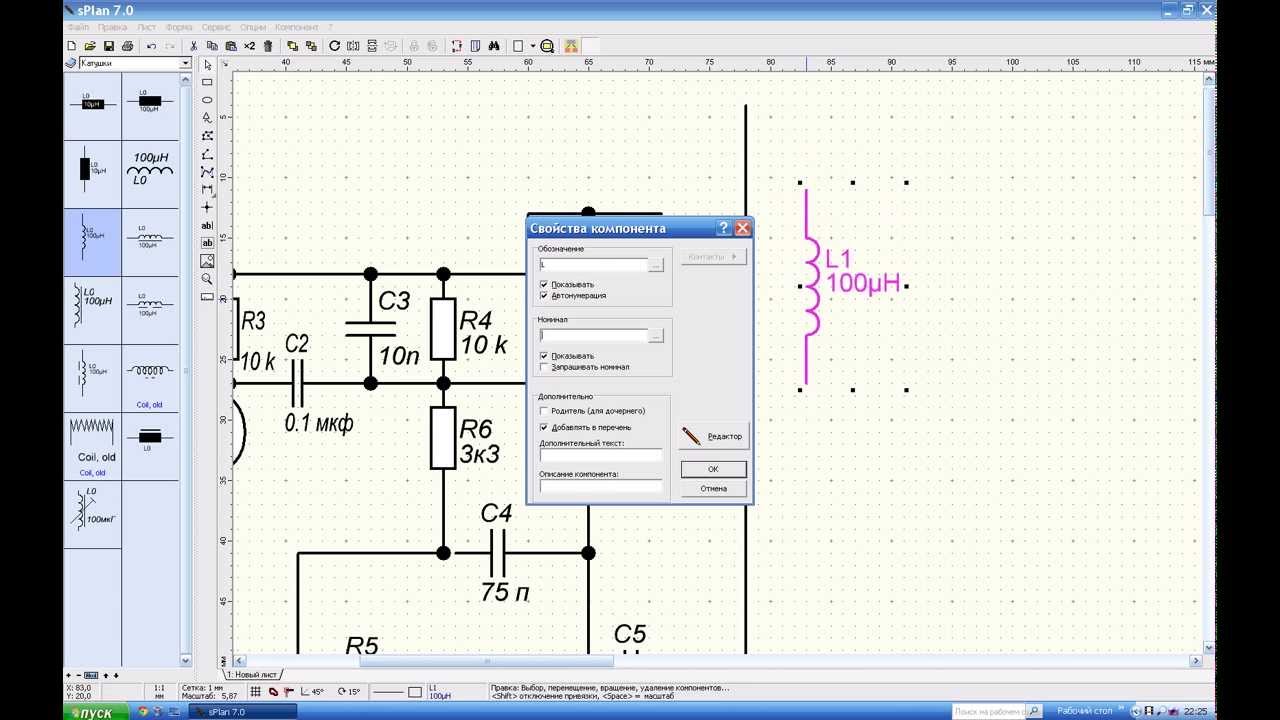Select the boxed 'ab' text block tool
This screenshot has height=720, width=1280.
click(x=207, y=243)
